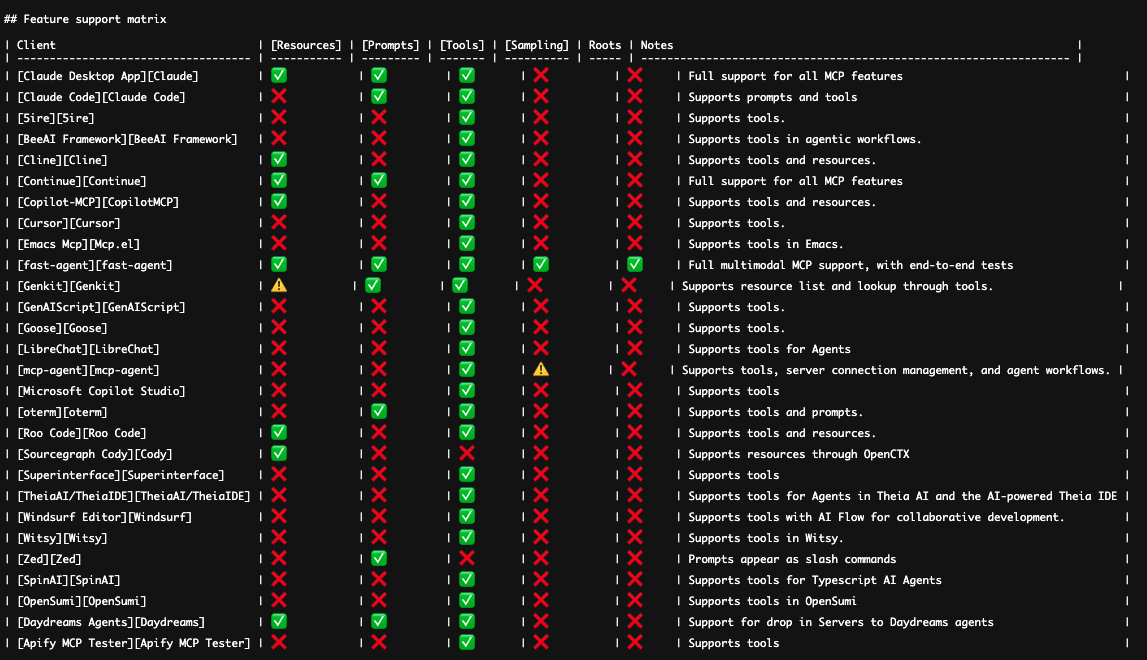This screenshot has width=1147, height=660.
Task: Click the Tools checkmark in the Cursor row
Action: [x=467, y=222]
